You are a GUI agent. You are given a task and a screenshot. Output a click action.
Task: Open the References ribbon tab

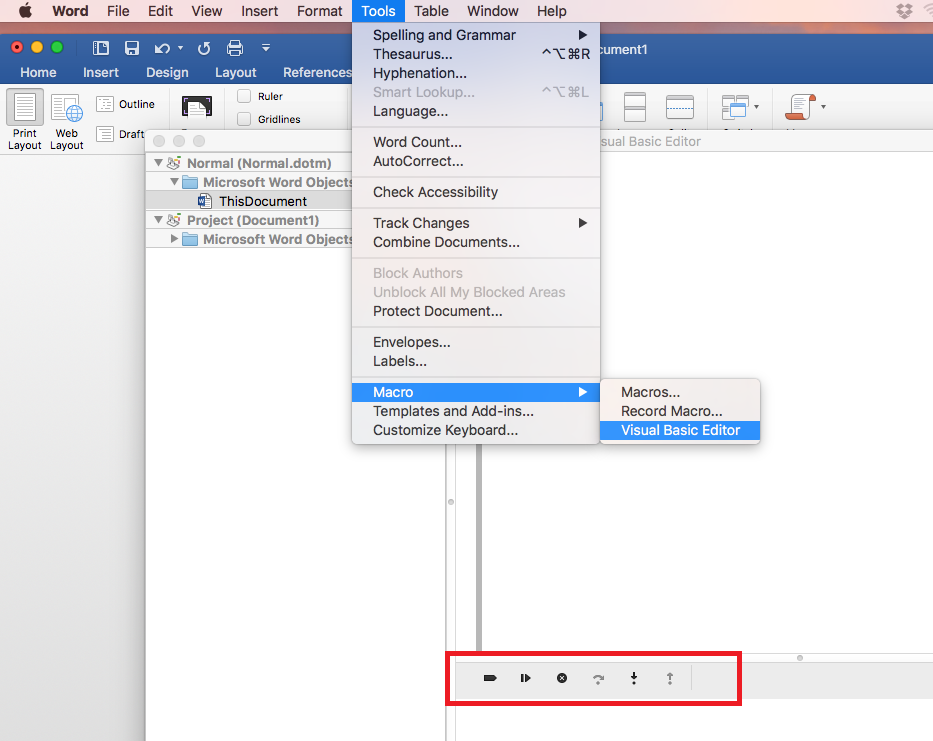(x=317, y=73)
